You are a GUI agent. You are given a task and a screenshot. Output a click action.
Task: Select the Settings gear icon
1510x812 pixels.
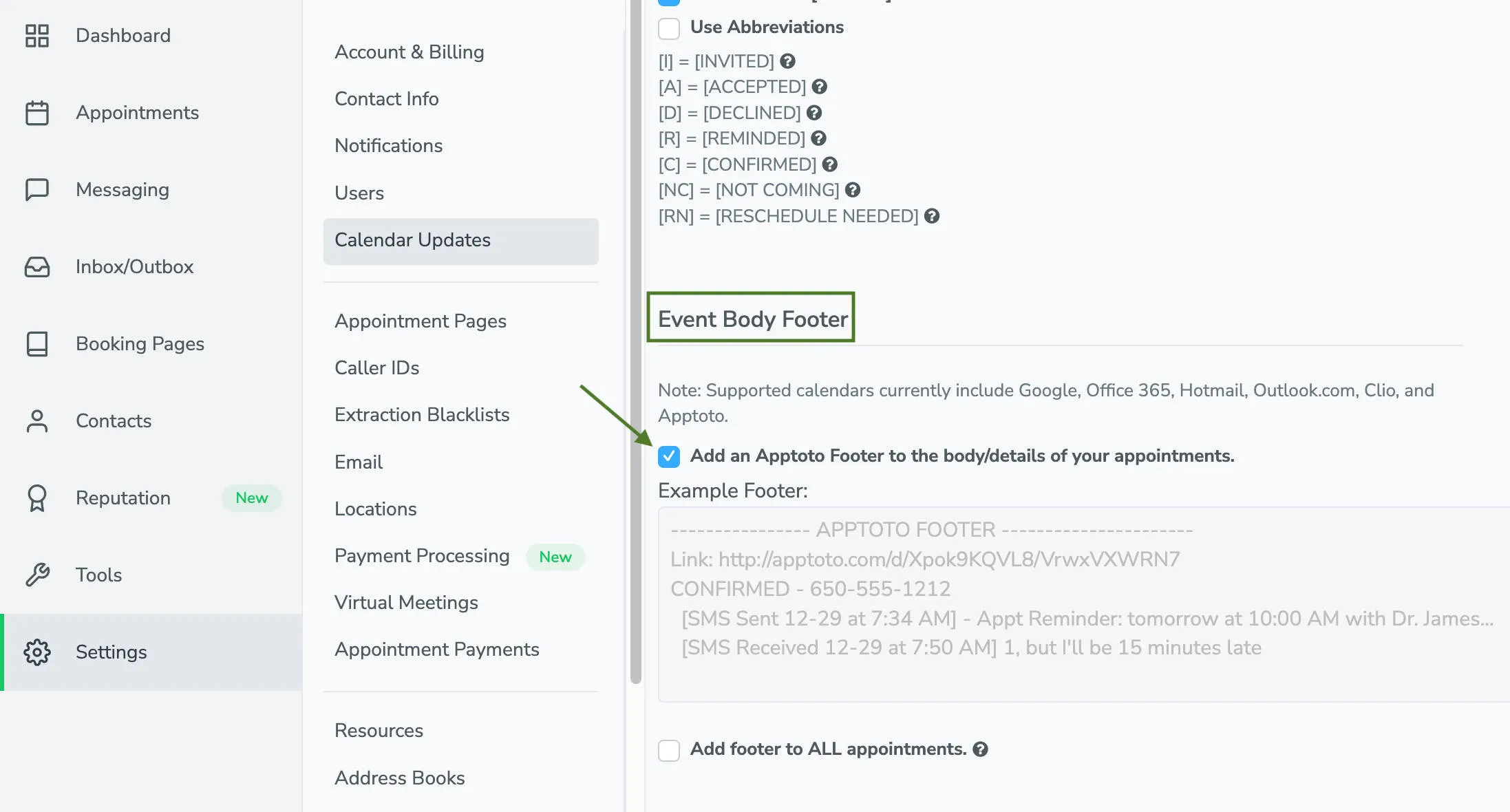37,652
